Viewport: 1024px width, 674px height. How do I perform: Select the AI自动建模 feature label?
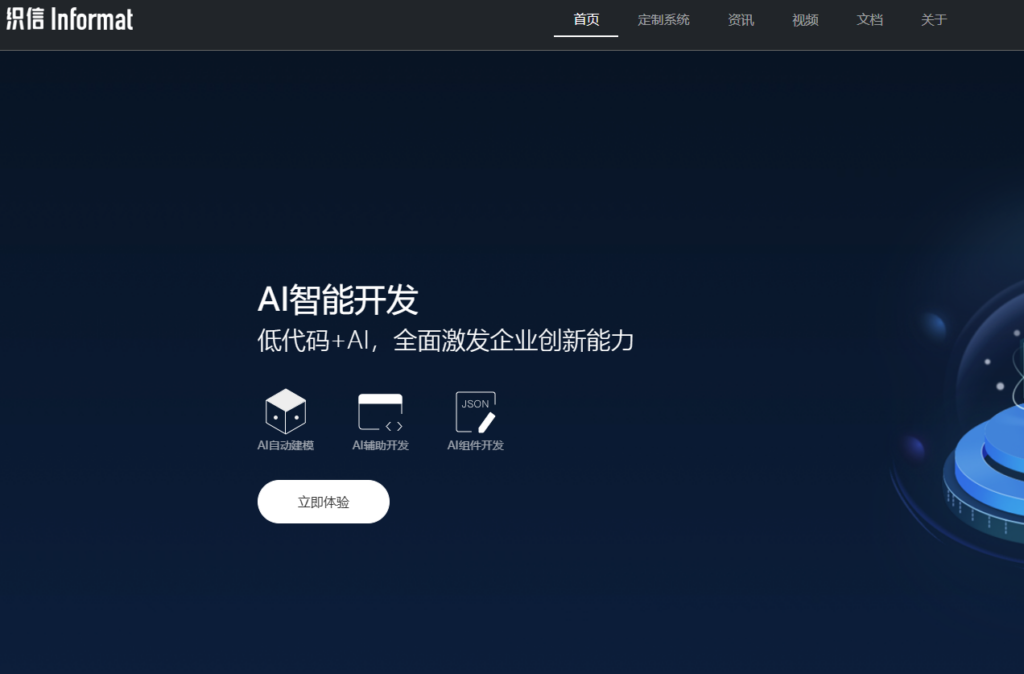point(285,446)
